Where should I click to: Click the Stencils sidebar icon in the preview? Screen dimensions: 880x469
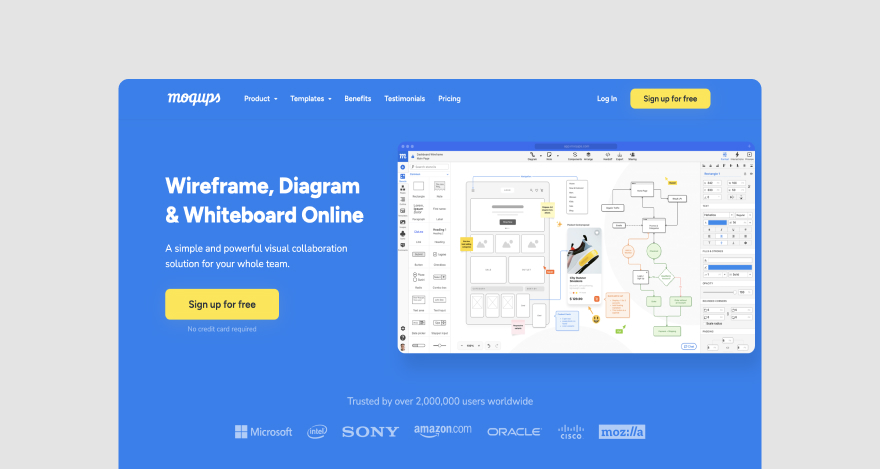(402, 178)
